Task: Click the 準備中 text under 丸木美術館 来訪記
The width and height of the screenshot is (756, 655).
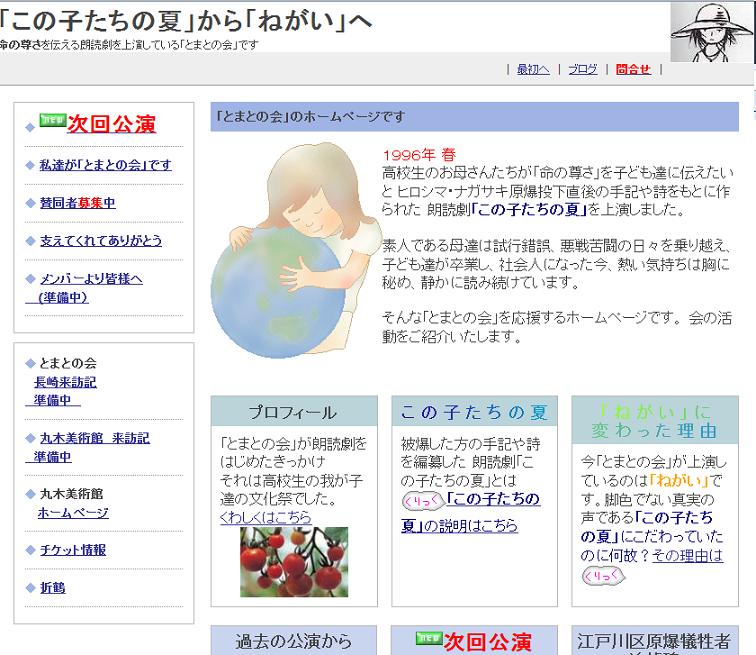Action: (x=49, y=457)
